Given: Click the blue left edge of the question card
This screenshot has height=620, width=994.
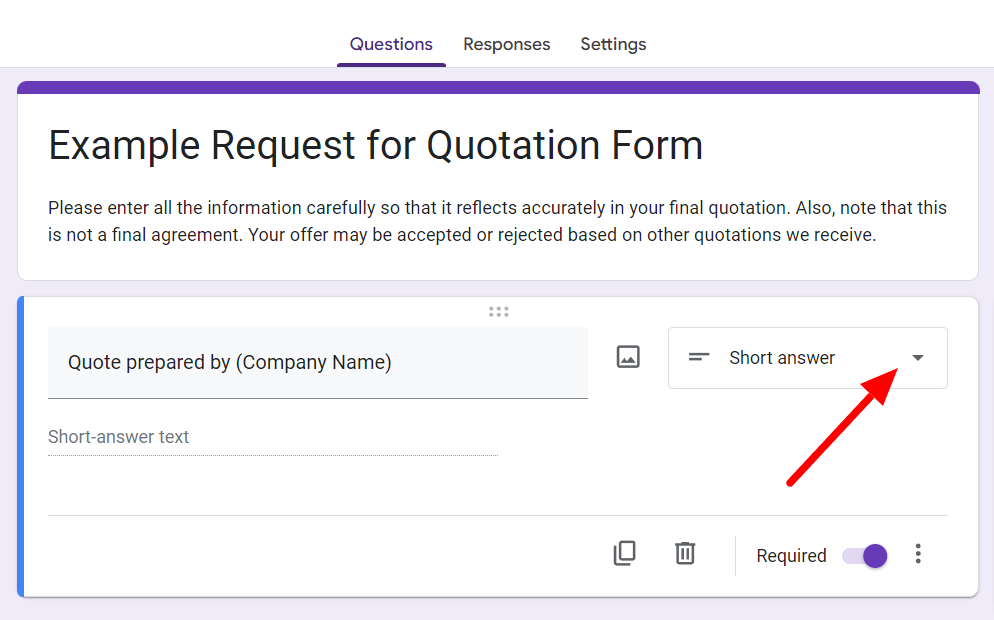Looking at the screenshot, I should click(21, 447).
